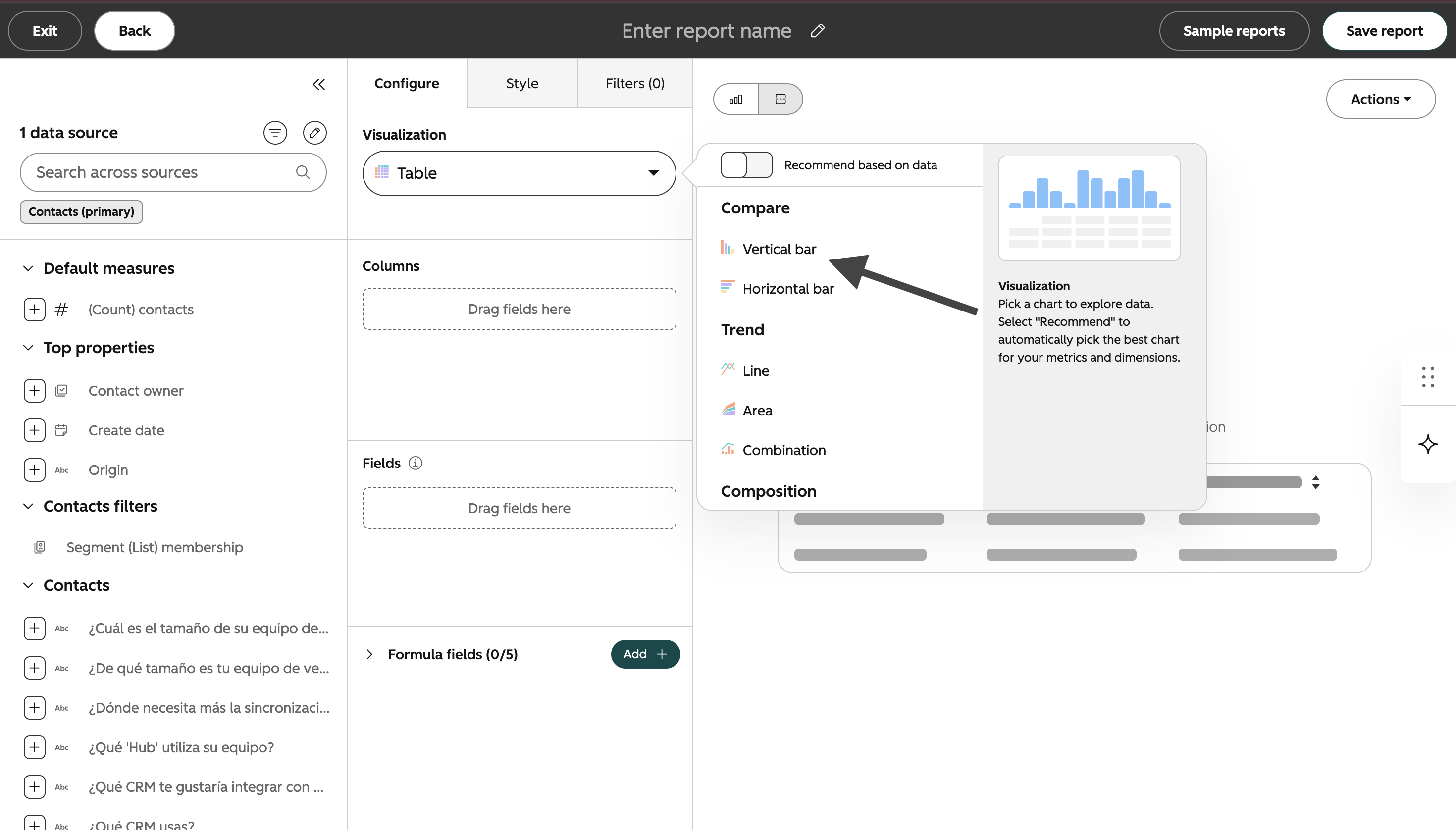1456x830 pixels.
Task: Collapse the Contacts section
Action: 28,585
